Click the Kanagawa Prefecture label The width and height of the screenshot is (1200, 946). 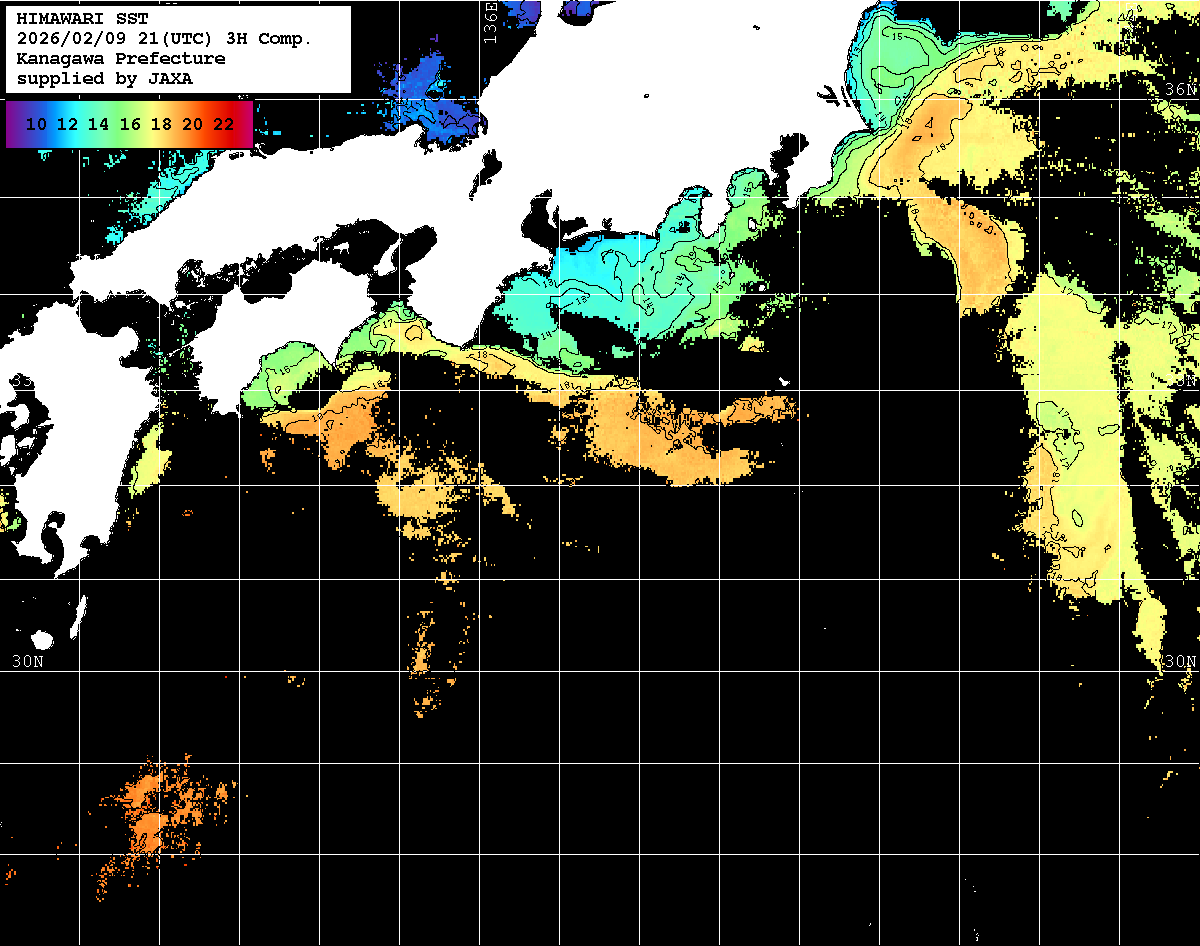tap(120, 59)
